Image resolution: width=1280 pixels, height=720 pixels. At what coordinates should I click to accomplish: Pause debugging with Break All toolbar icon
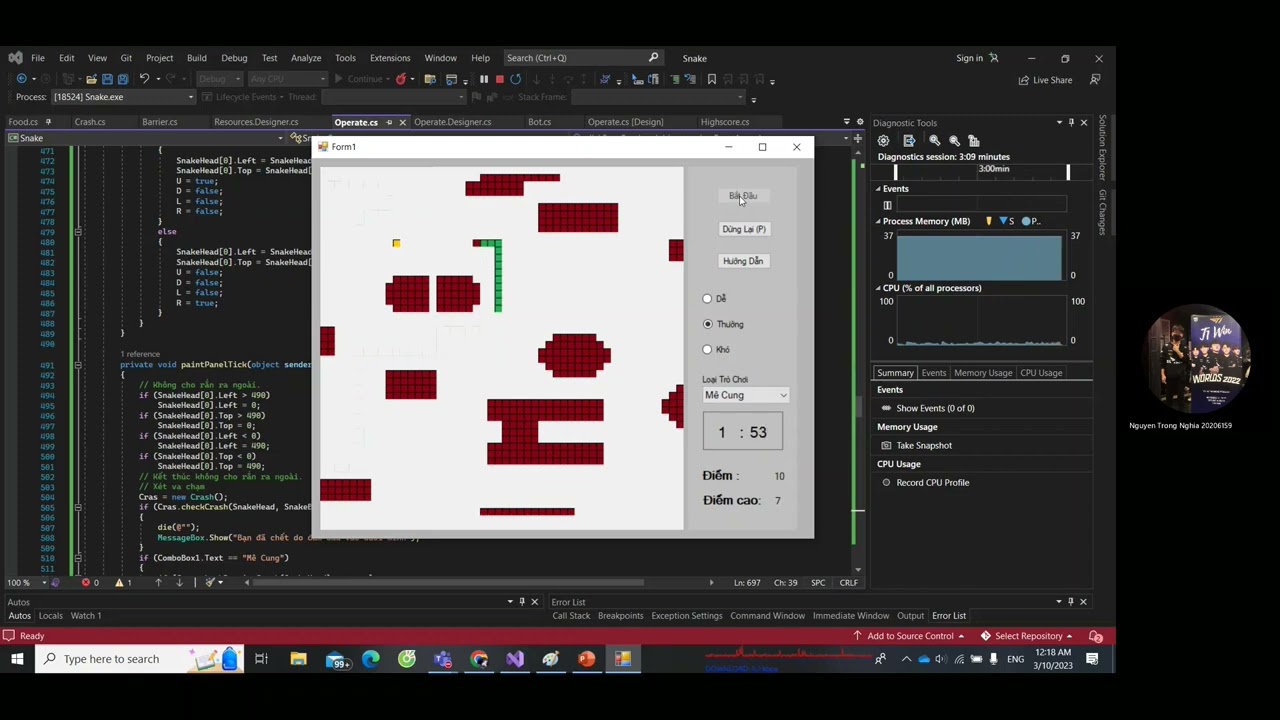point(483,79)
